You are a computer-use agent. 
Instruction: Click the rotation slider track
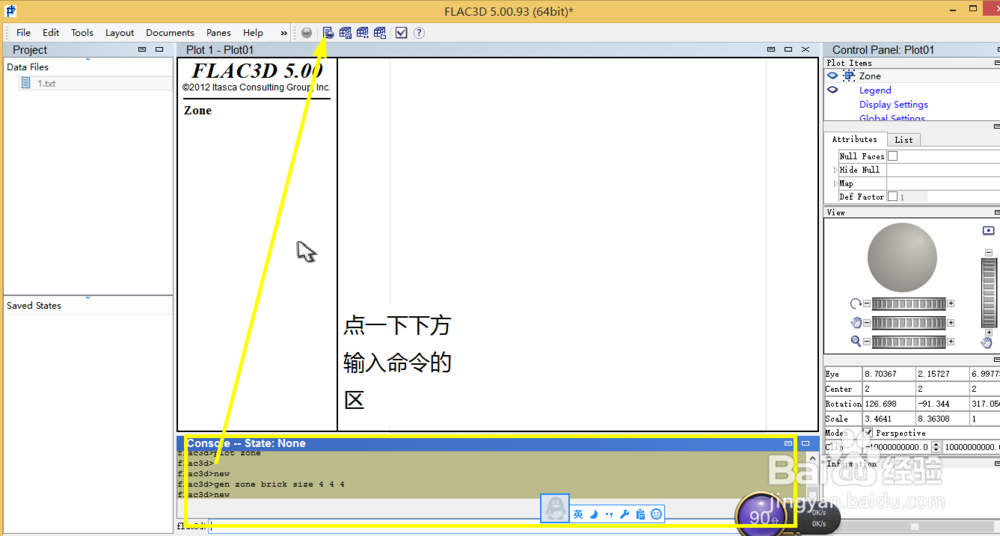(x=909, y=304)
